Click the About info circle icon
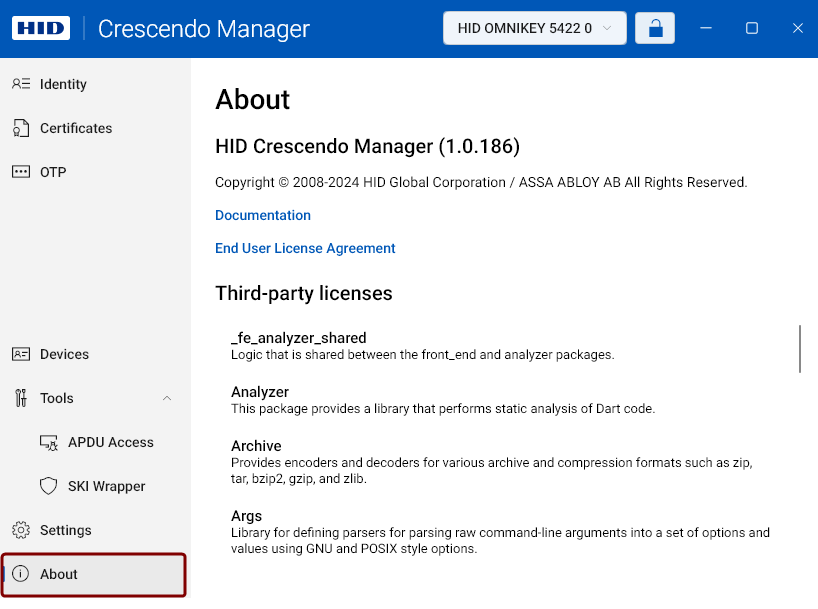The image size is (818, 609). click(x=20, y=574)
